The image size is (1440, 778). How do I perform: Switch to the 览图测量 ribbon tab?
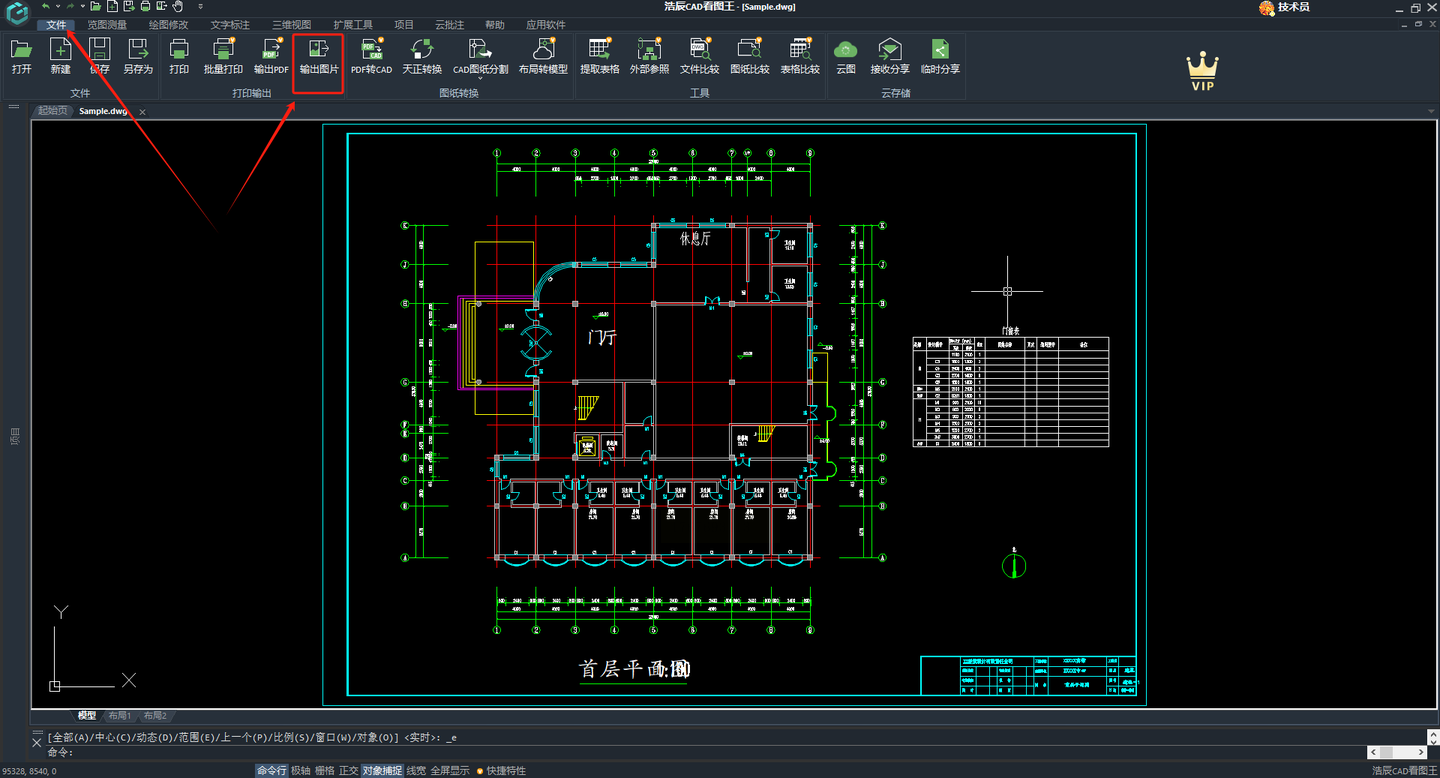coord(107,25)
